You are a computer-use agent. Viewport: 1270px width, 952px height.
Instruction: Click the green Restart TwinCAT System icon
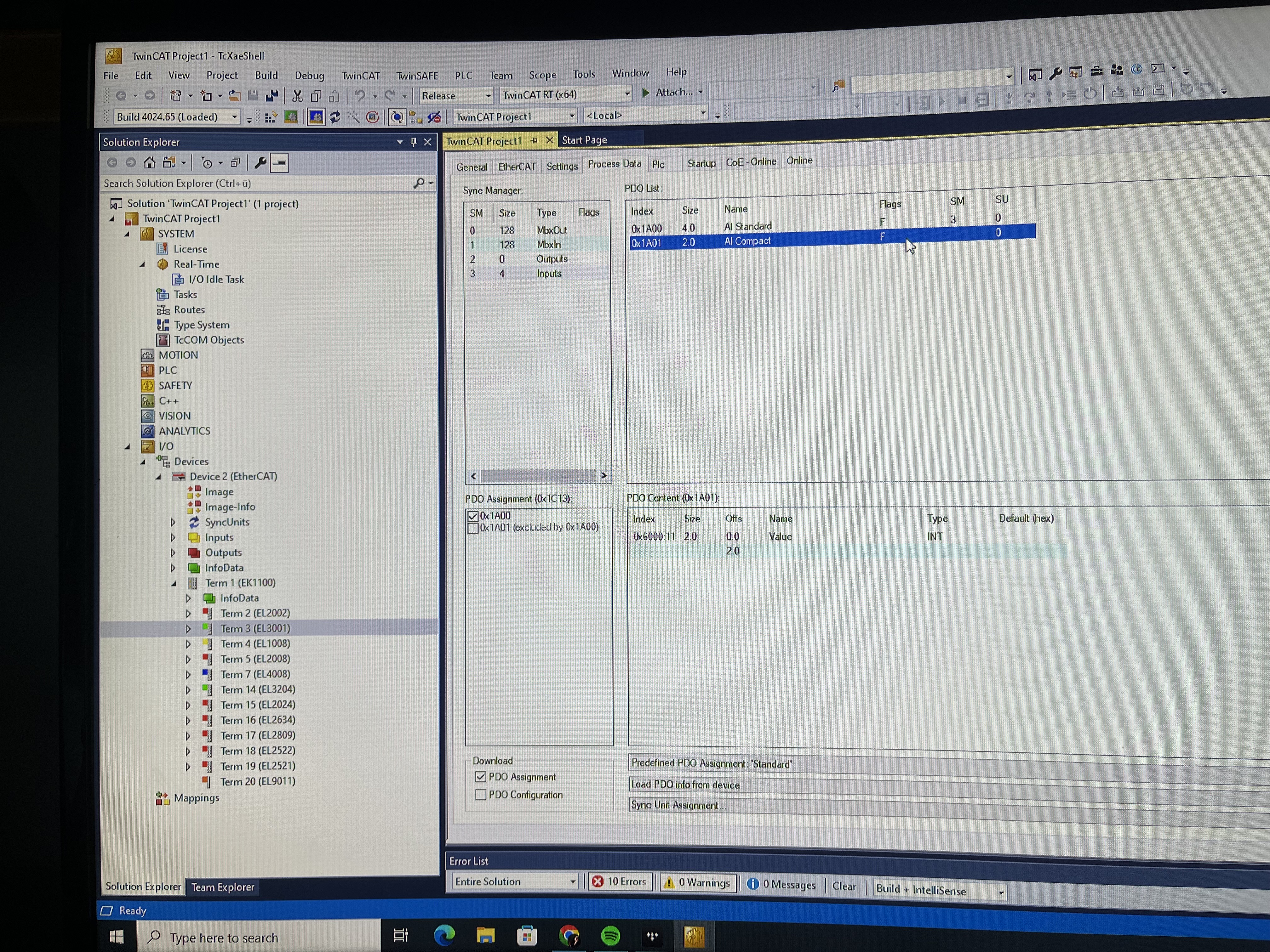(291, 118)
